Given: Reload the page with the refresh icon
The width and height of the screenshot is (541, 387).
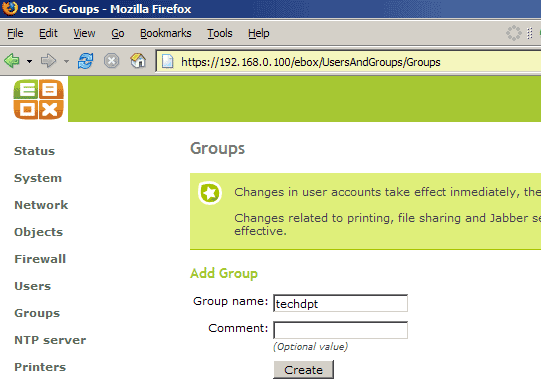Looking at the screenshot, I should (x=85, y=61).
